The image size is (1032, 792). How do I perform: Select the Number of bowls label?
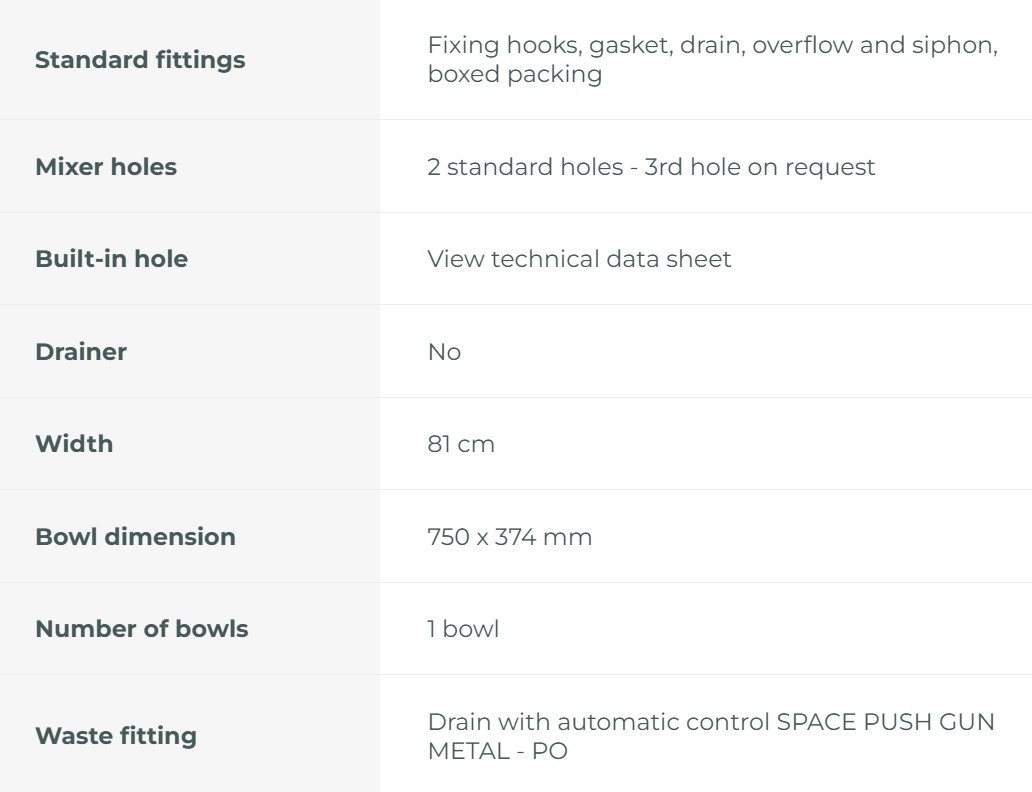(141, 629)
